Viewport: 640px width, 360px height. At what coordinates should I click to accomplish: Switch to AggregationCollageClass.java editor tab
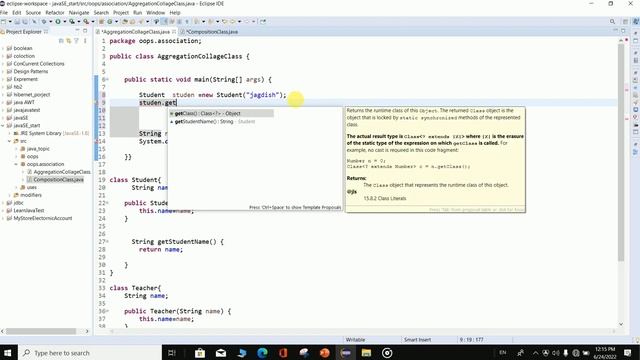135,31
